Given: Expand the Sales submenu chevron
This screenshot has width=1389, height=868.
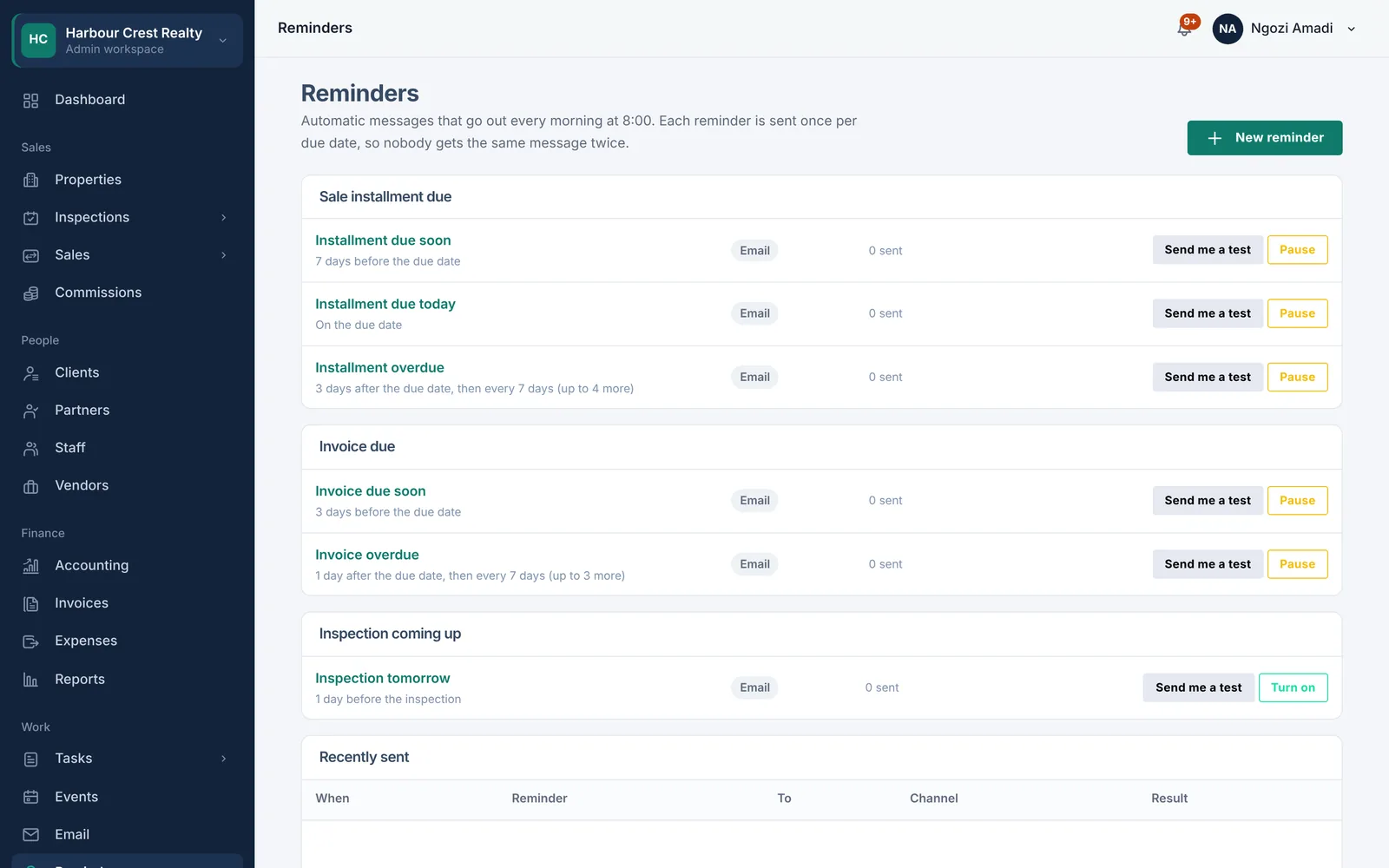Looking at the screenshot, I should pos(224,255).
